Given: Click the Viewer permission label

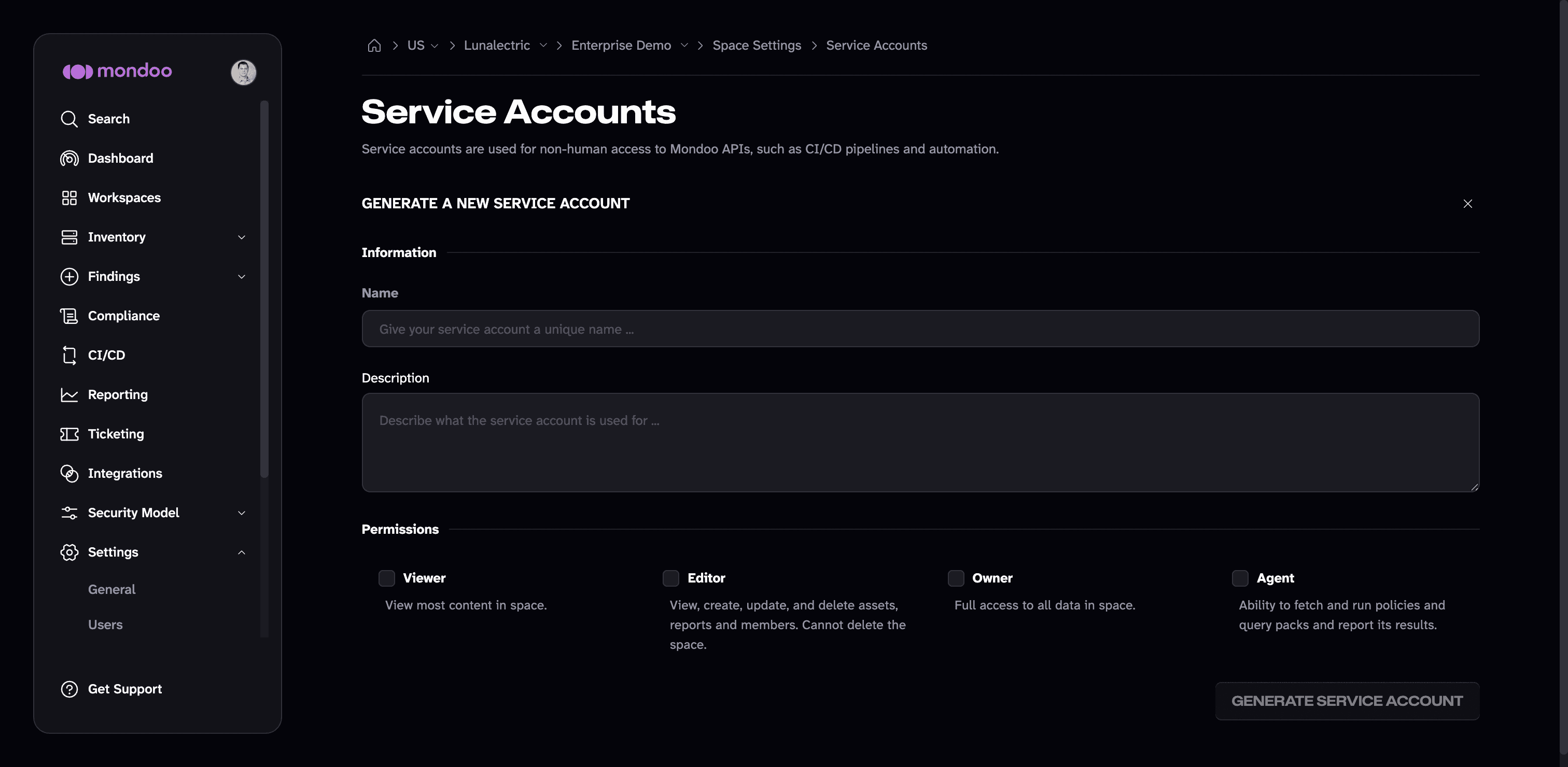Looking at the screenshot, I should pyautogui.click(x=424, y=578).
